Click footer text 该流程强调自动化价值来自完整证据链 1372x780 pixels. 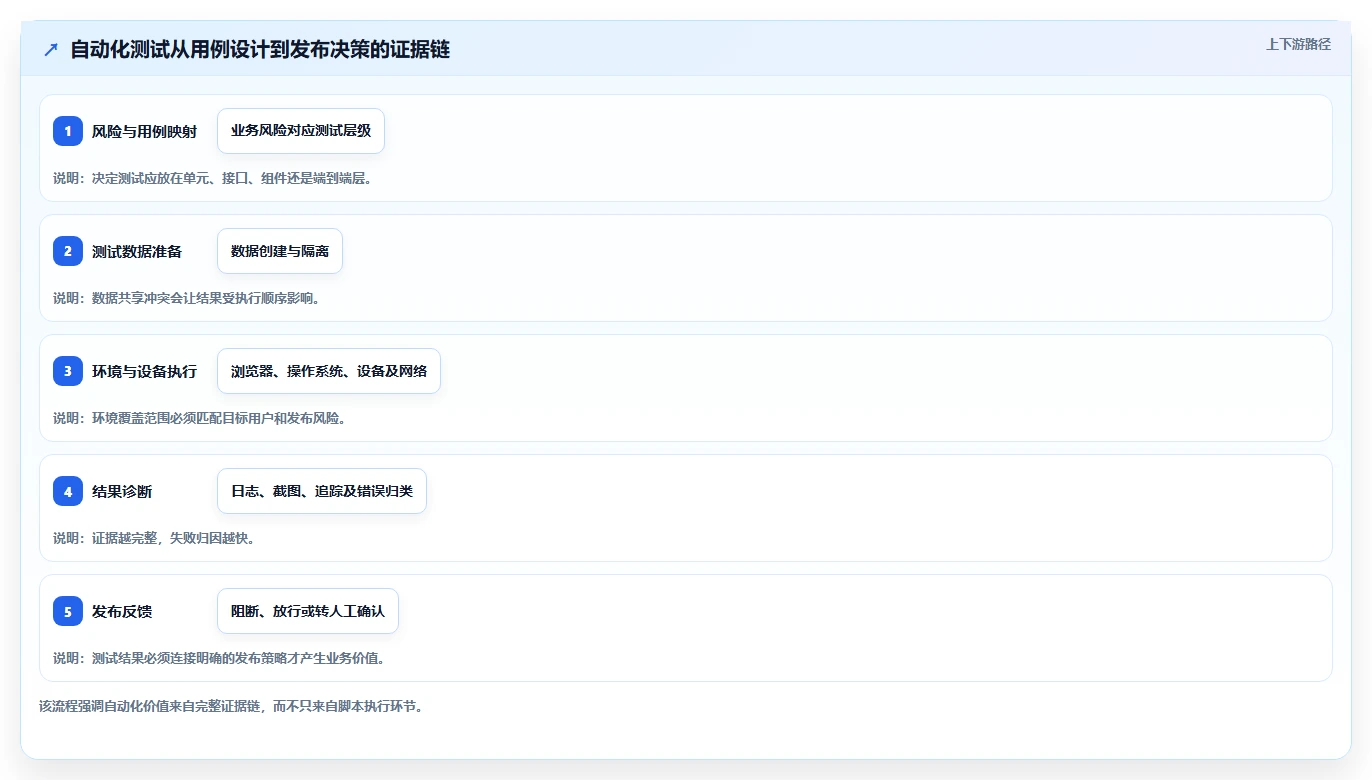pyautogui.click(x=231, y=706)
